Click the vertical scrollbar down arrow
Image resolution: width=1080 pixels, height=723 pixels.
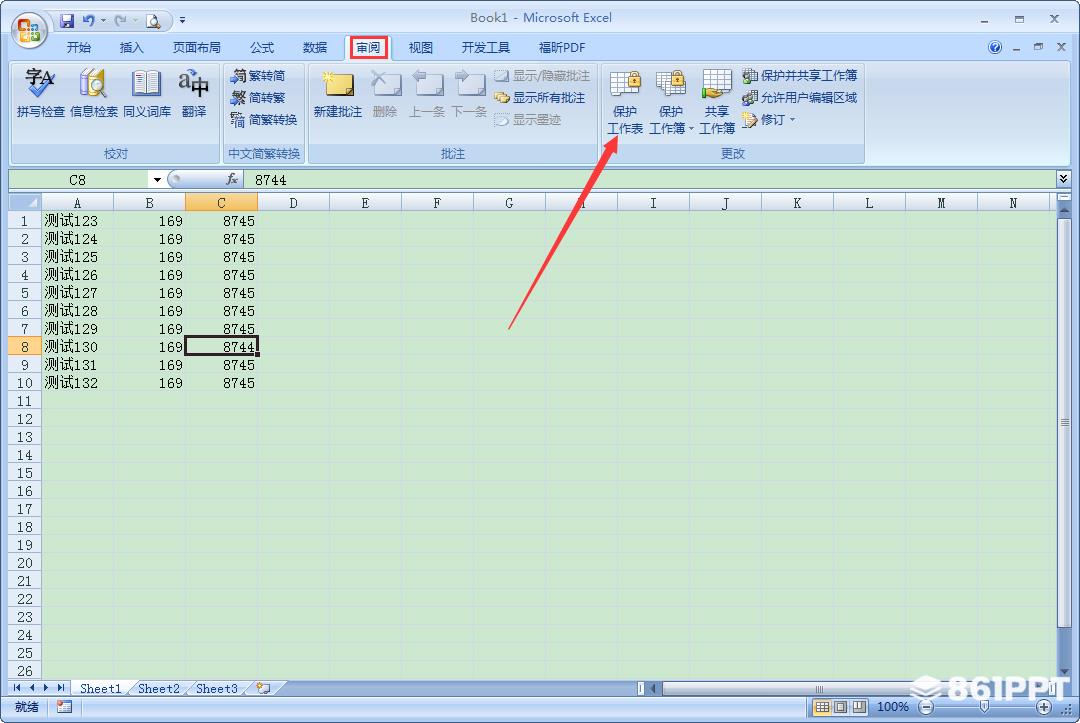tap(1064, 672)
